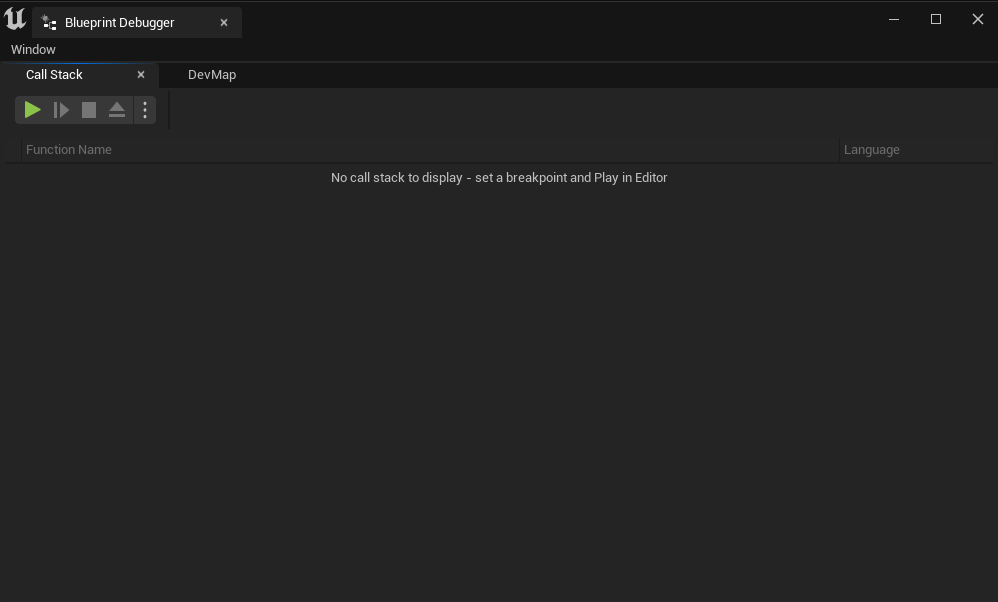This screenshot has width=998, height=602.
Task: Switch to the DevMap tab
Action: tap(212, 74)
